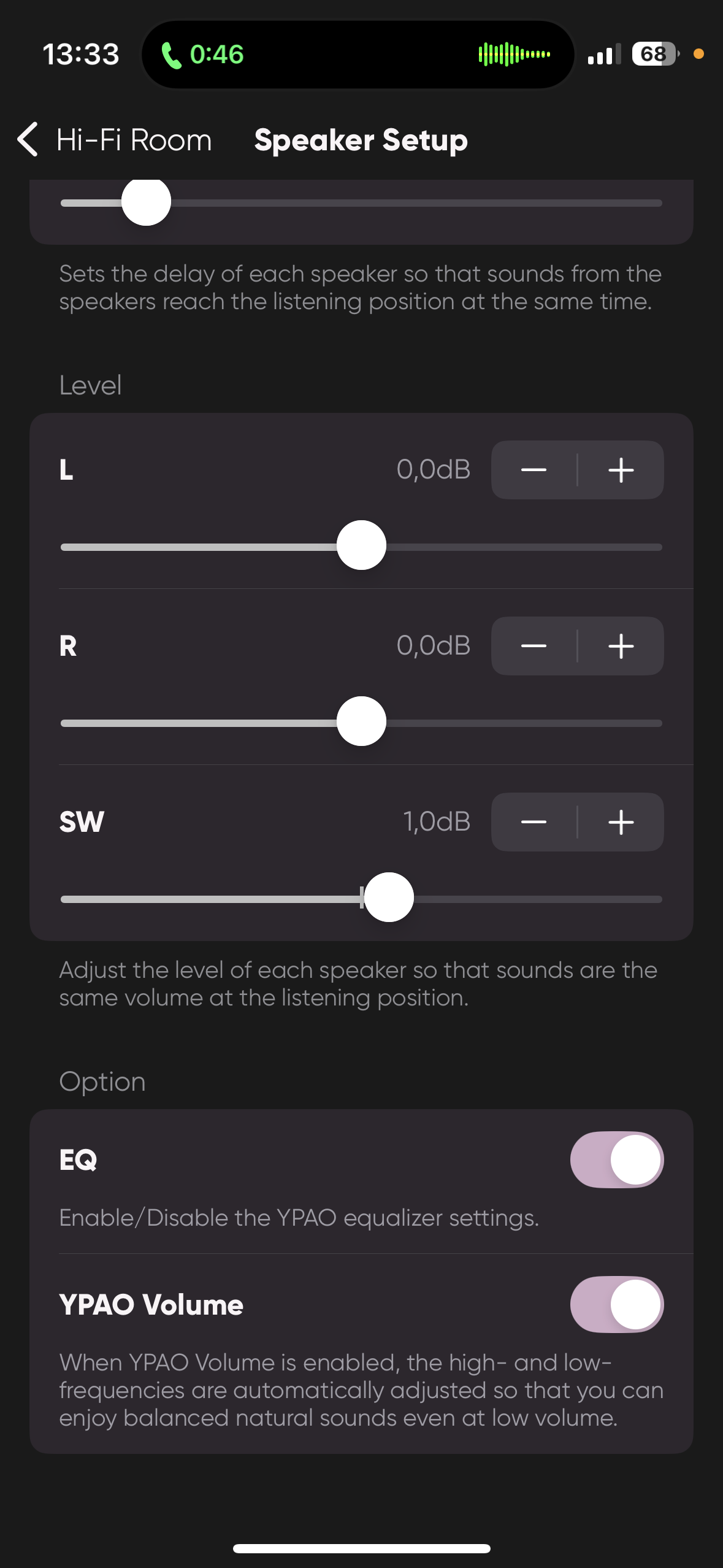723x1568 pixels.
Task: Tap the active call duration 0:46
Action: [x=216, y=55]
